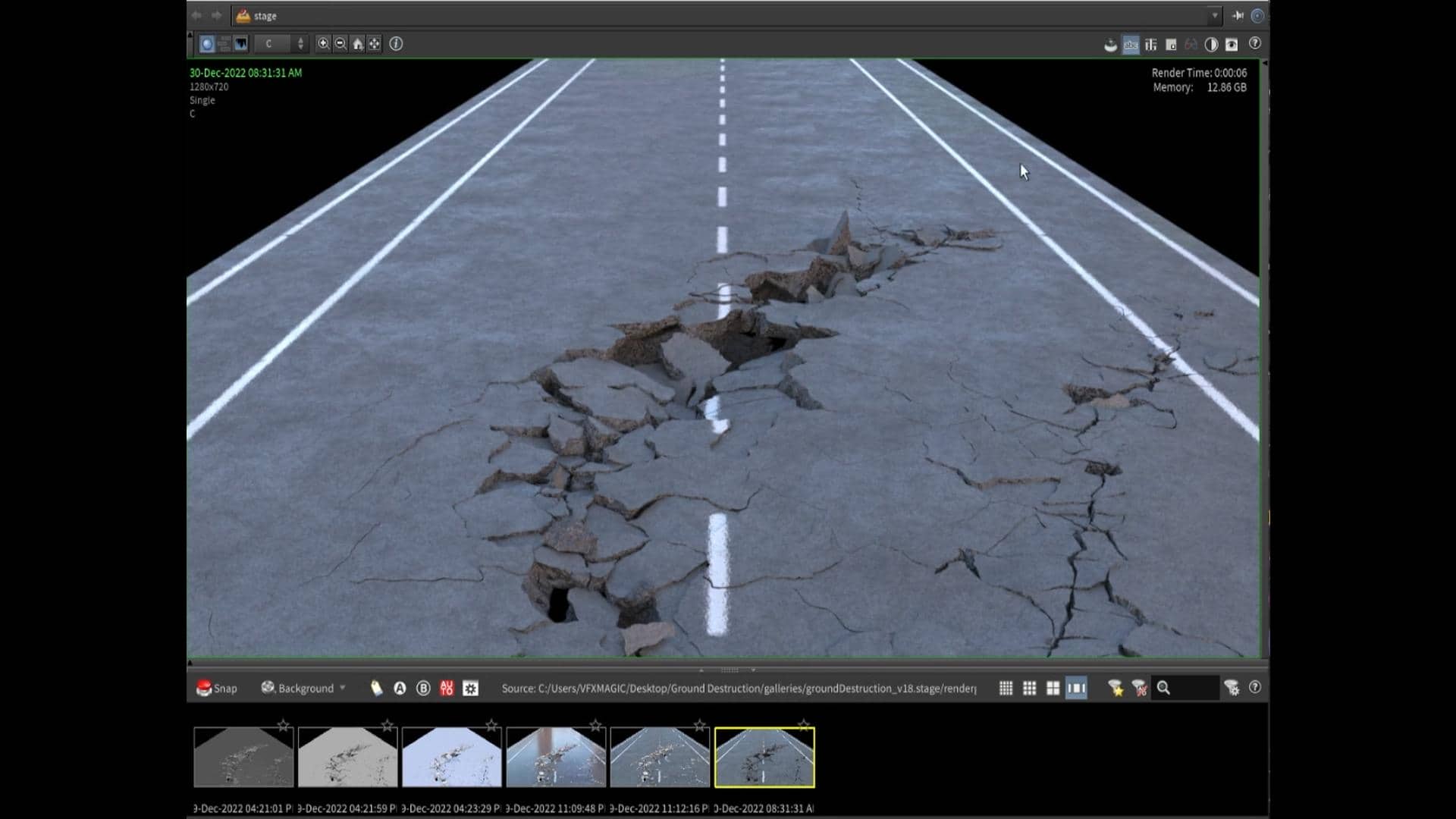The height and width of the screenshot is (819, 1456).
Task: Select the B comparison slot icon
Action: pos(423,688)
